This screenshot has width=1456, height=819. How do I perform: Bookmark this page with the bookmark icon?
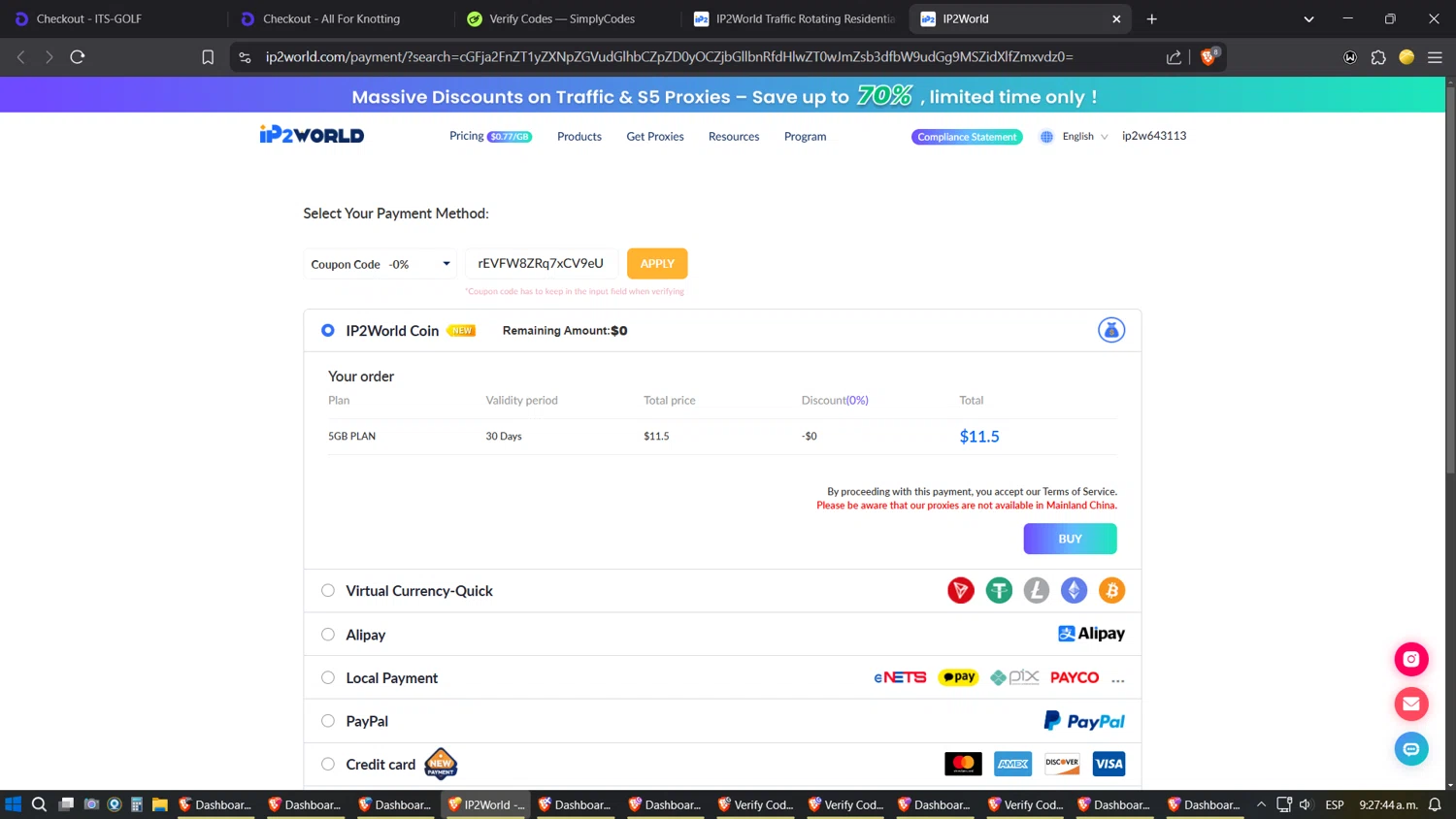(208, 57)
